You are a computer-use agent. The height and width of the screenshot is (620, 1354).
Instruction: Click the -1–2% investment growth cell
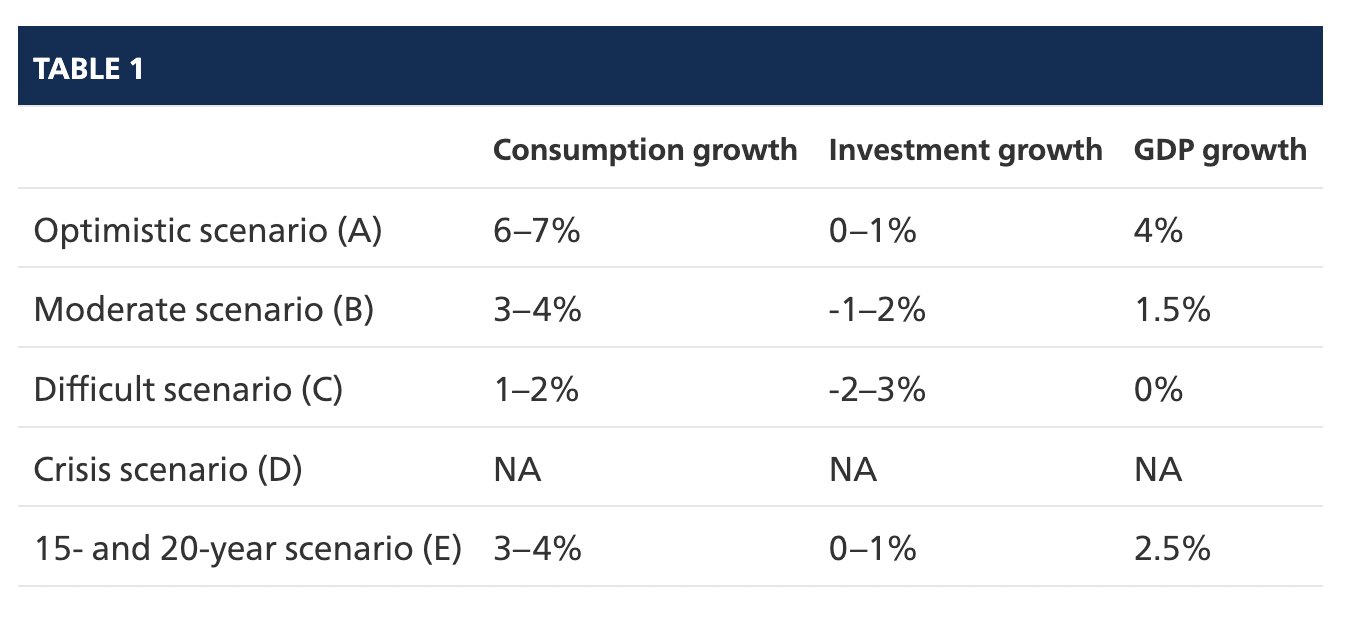pos(877,310)
